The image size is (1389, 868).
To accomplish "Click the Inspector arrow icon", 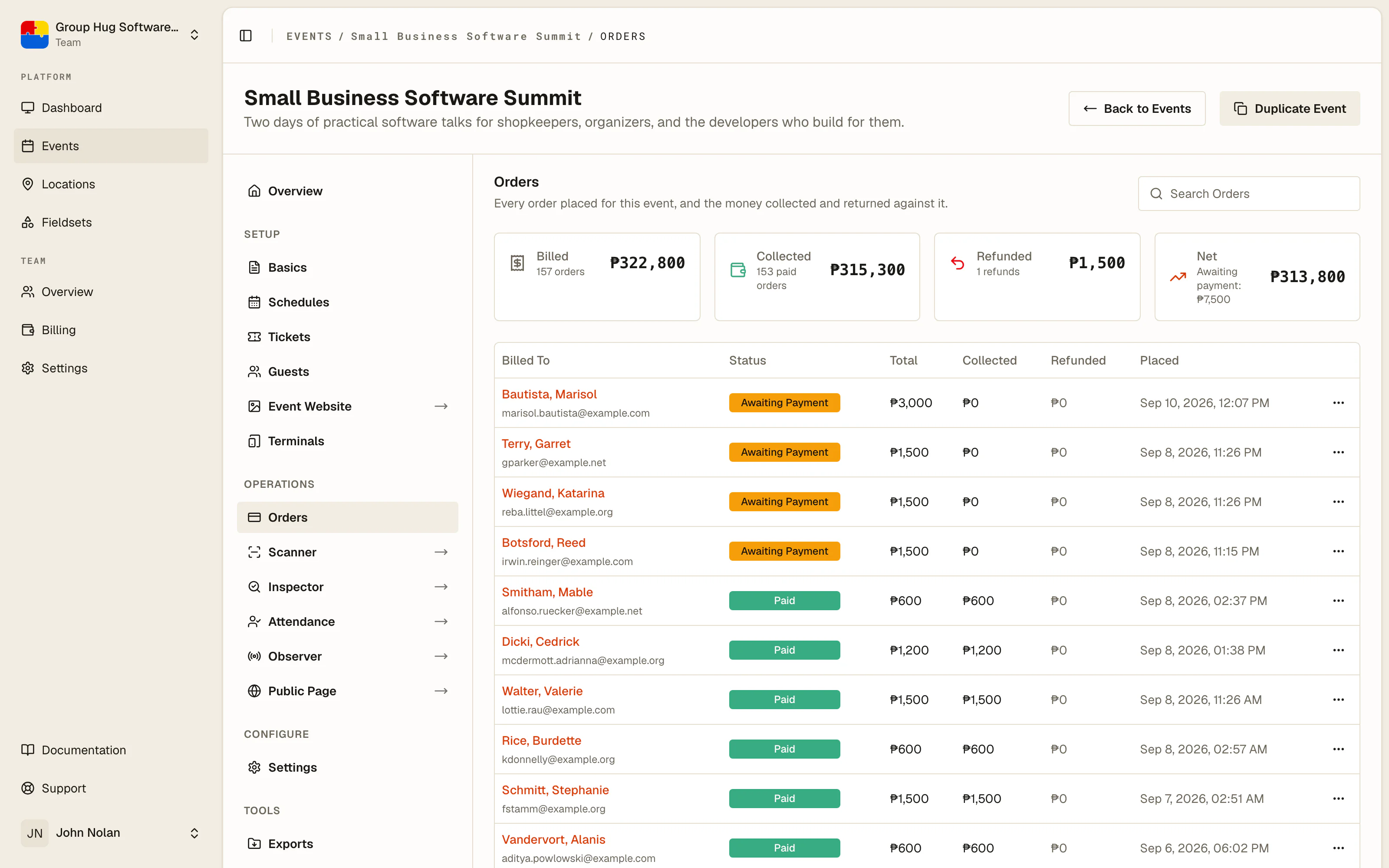I will pyautogui.click(x=441, y=587).
